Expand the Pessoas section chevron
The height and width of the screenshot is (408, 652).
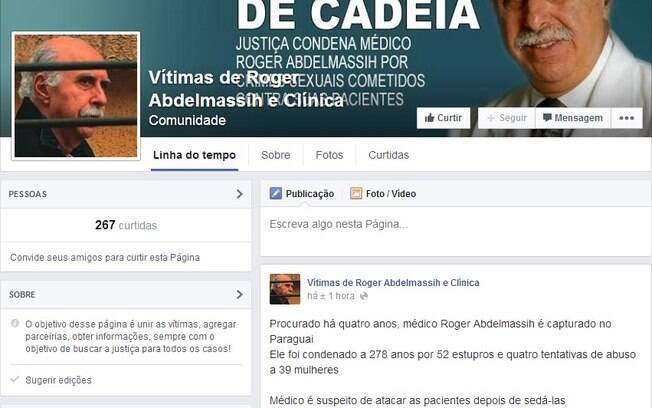point(239,194)
